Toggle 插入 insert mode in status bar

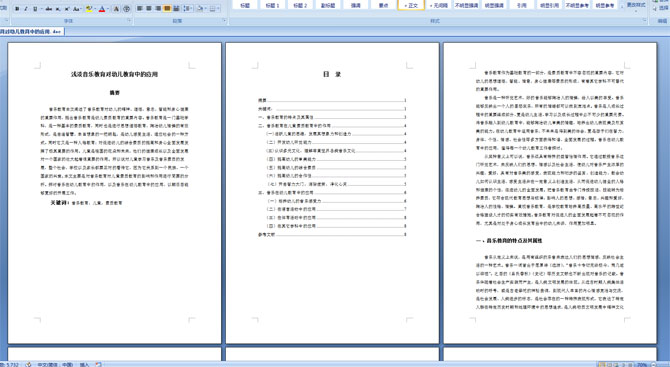pos(85,364)
